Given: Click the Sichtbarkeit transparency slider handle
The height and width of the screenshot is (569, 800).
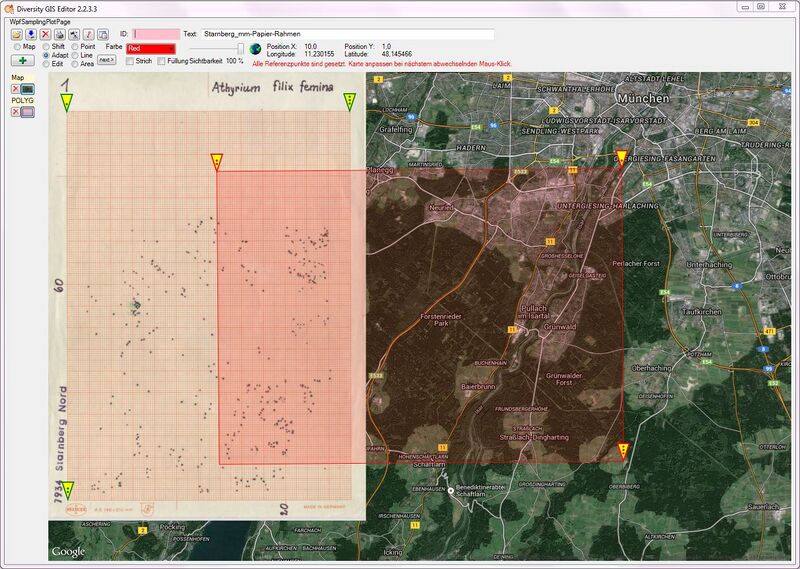Looking at the screenshot, I should (240, 48).
